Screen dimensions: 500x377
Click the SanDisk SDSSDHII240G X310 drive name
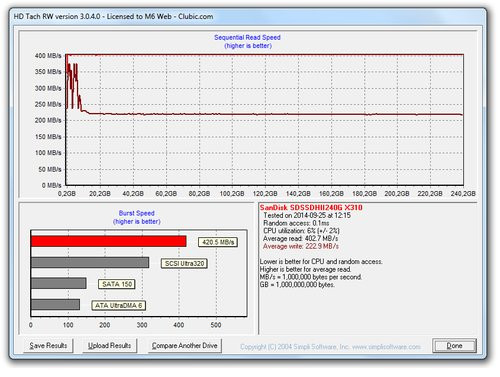click(x=311, y=207)
